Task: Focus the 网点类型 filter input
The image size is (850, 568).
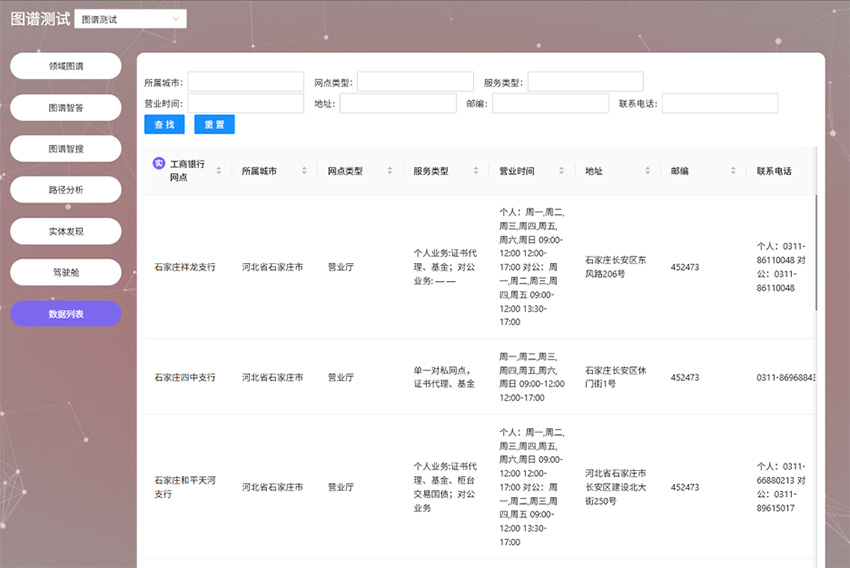Action: pyautogui.click(x=415, y=82)
